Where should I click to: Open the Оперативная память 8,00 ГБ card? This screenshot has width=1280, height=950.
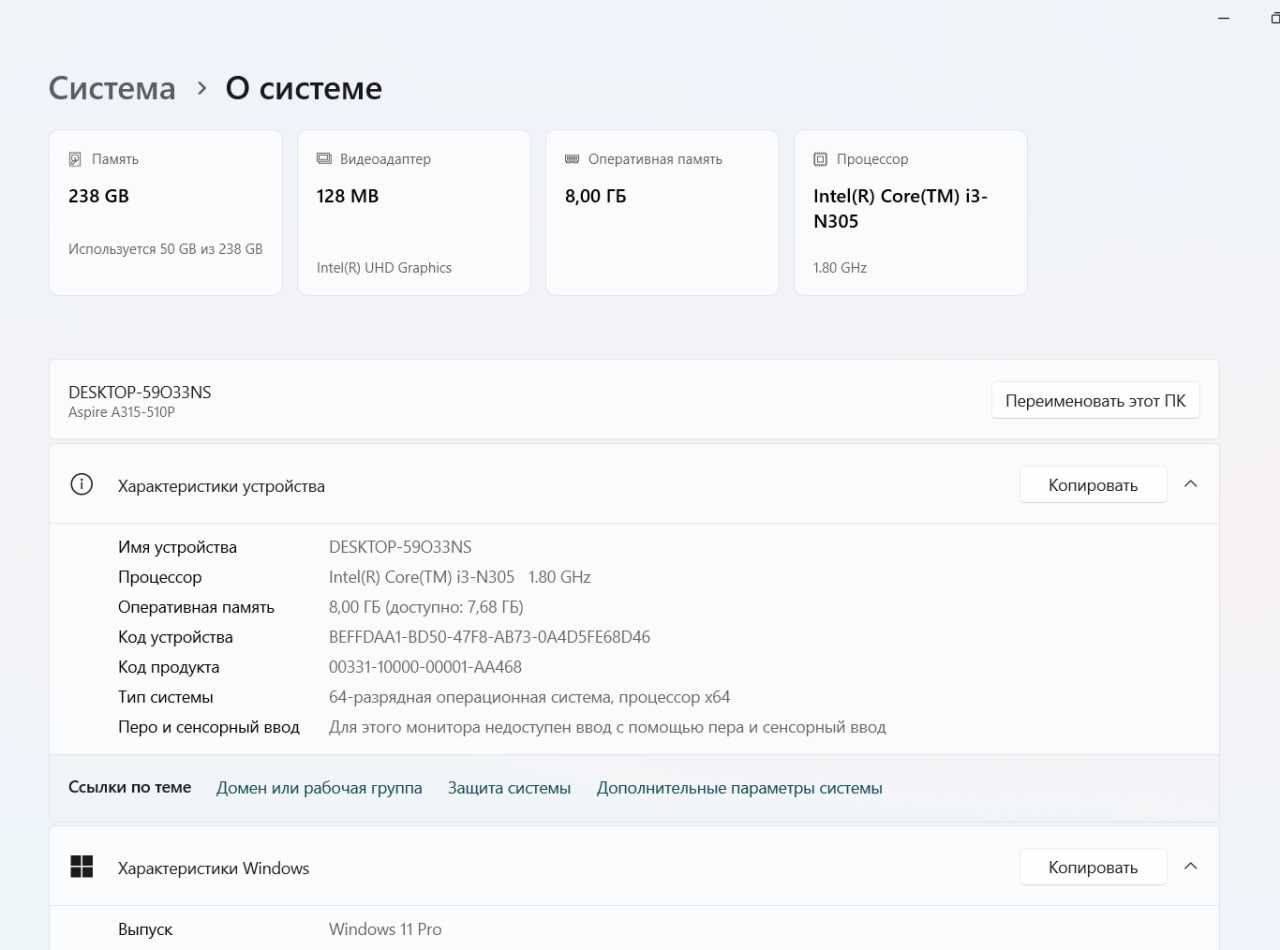pos(662,212)
